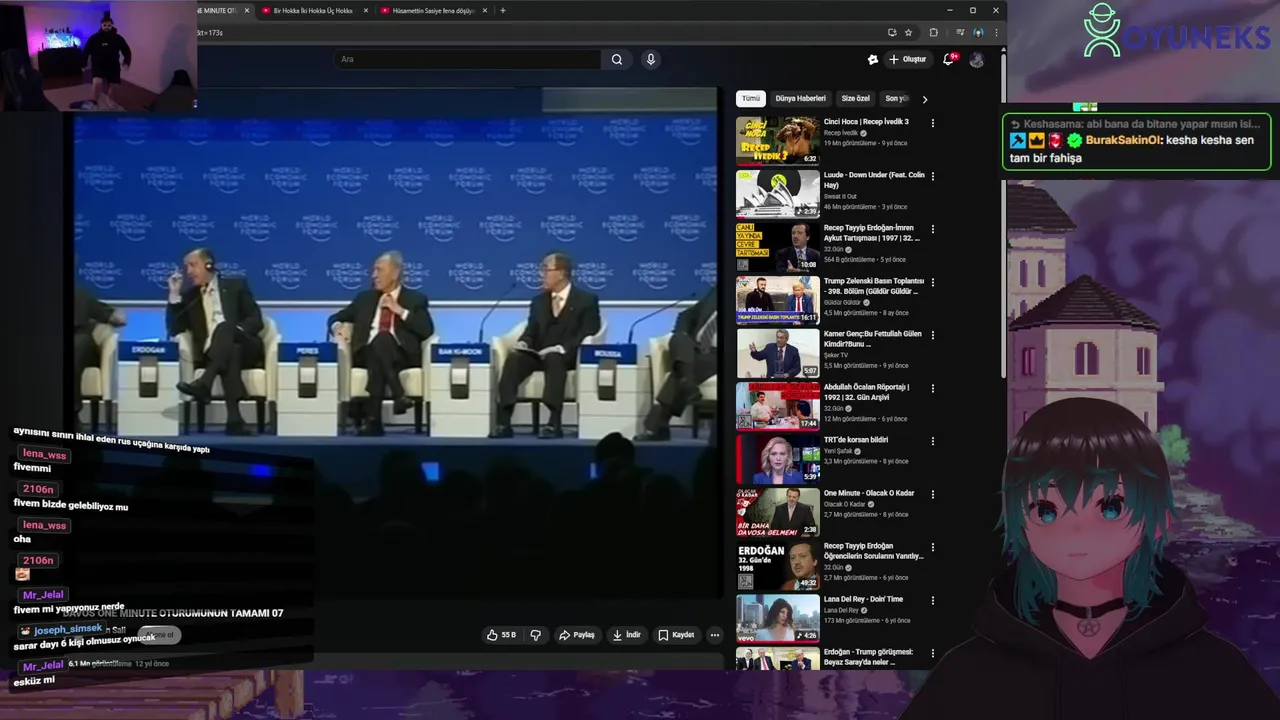This screenshot has width=1280, height=720.
Task: Click chat username 'joseph_simsek'
Action: click(x=68, y=630)
